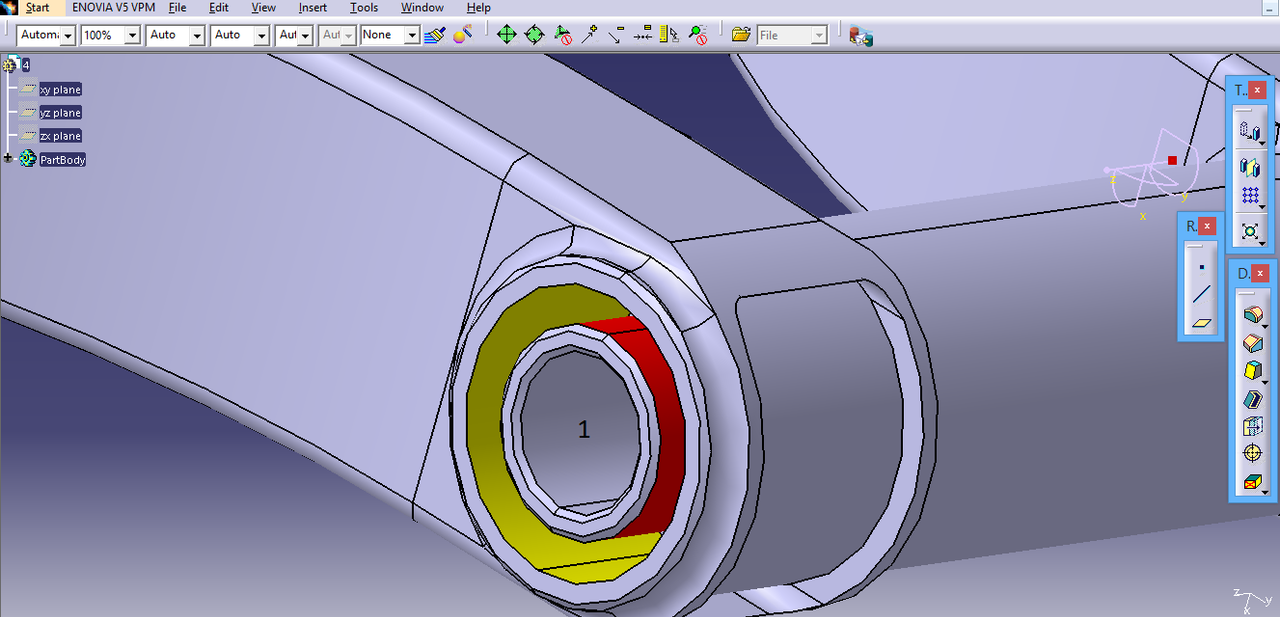Viewport: 1280px width, 617px height.
Task: Click the blue dotted pattern grid icon
Action: point(1249,197)
